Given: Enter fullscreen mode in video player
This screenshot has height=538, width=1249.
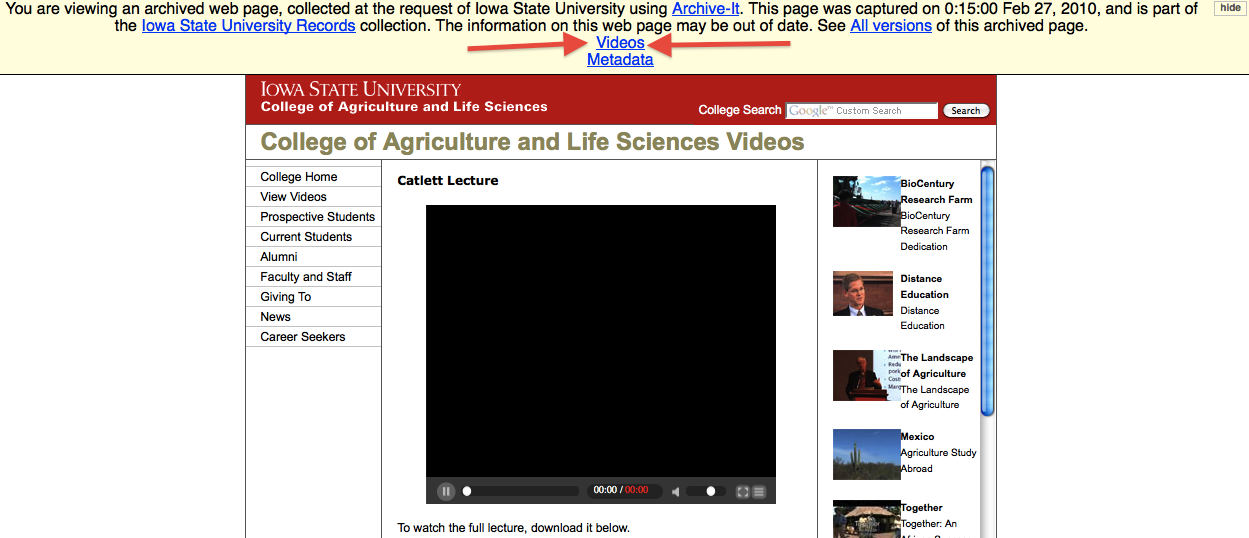Looking at the screenshot, I should 742,492.
